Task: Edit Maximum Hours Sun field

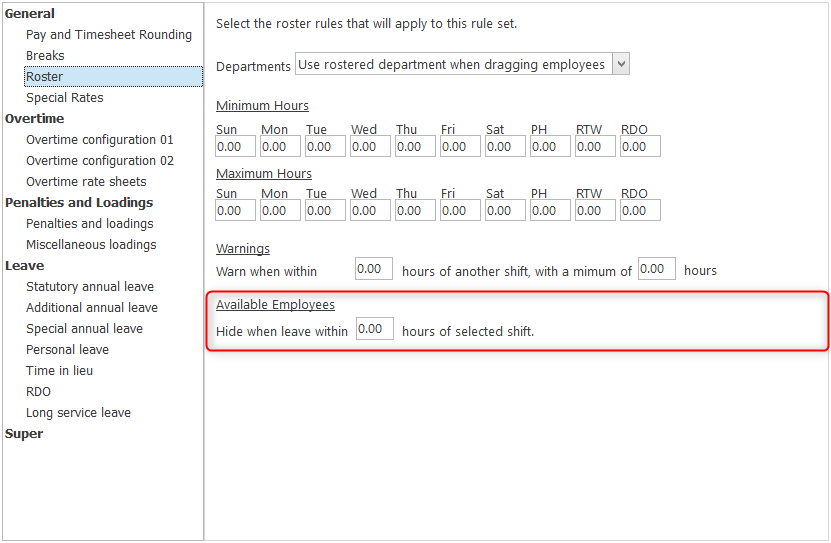Action: coord(235,210)
